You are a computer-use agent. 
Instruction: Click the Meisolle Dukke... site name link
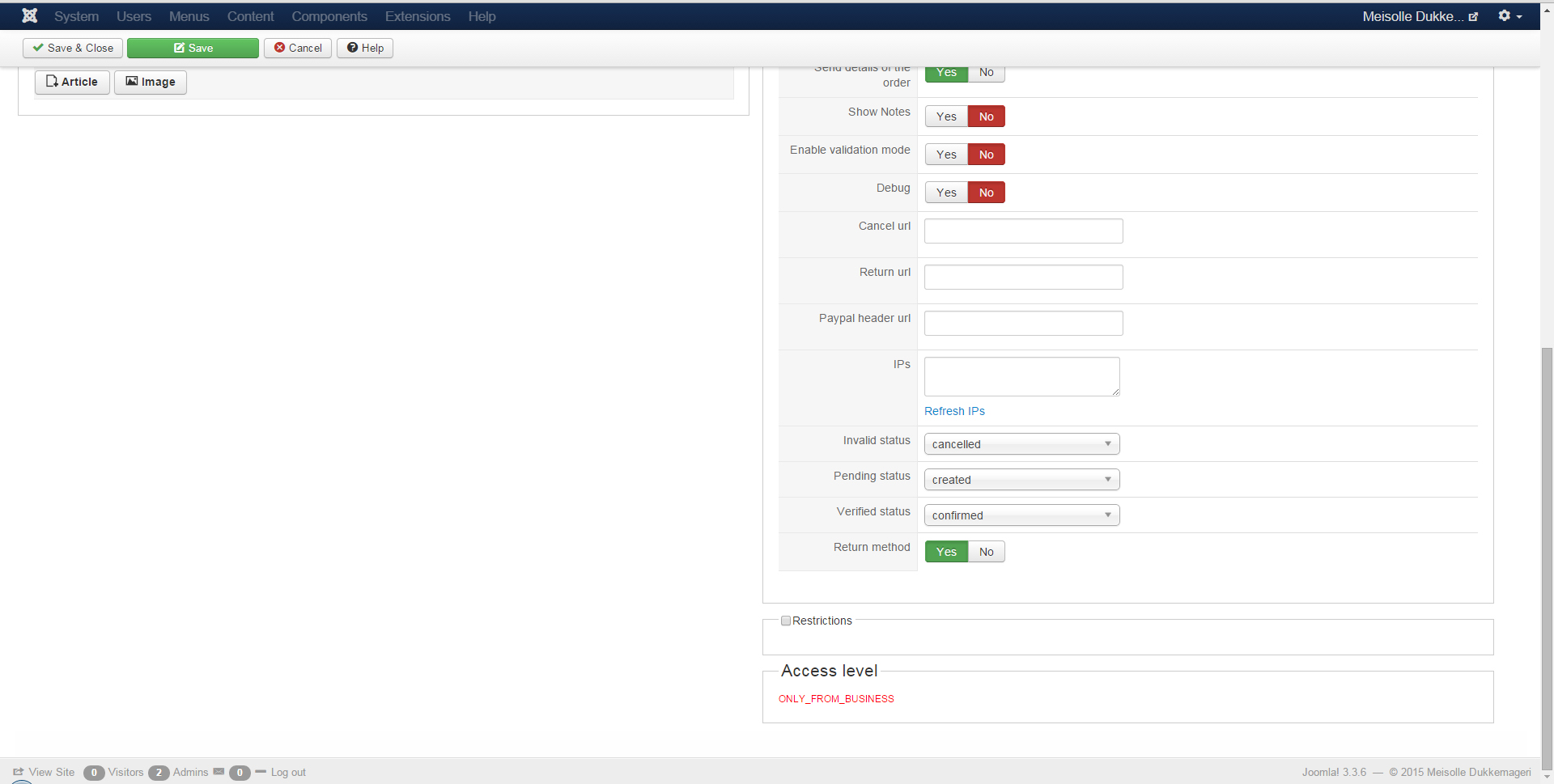(1412, 16)
